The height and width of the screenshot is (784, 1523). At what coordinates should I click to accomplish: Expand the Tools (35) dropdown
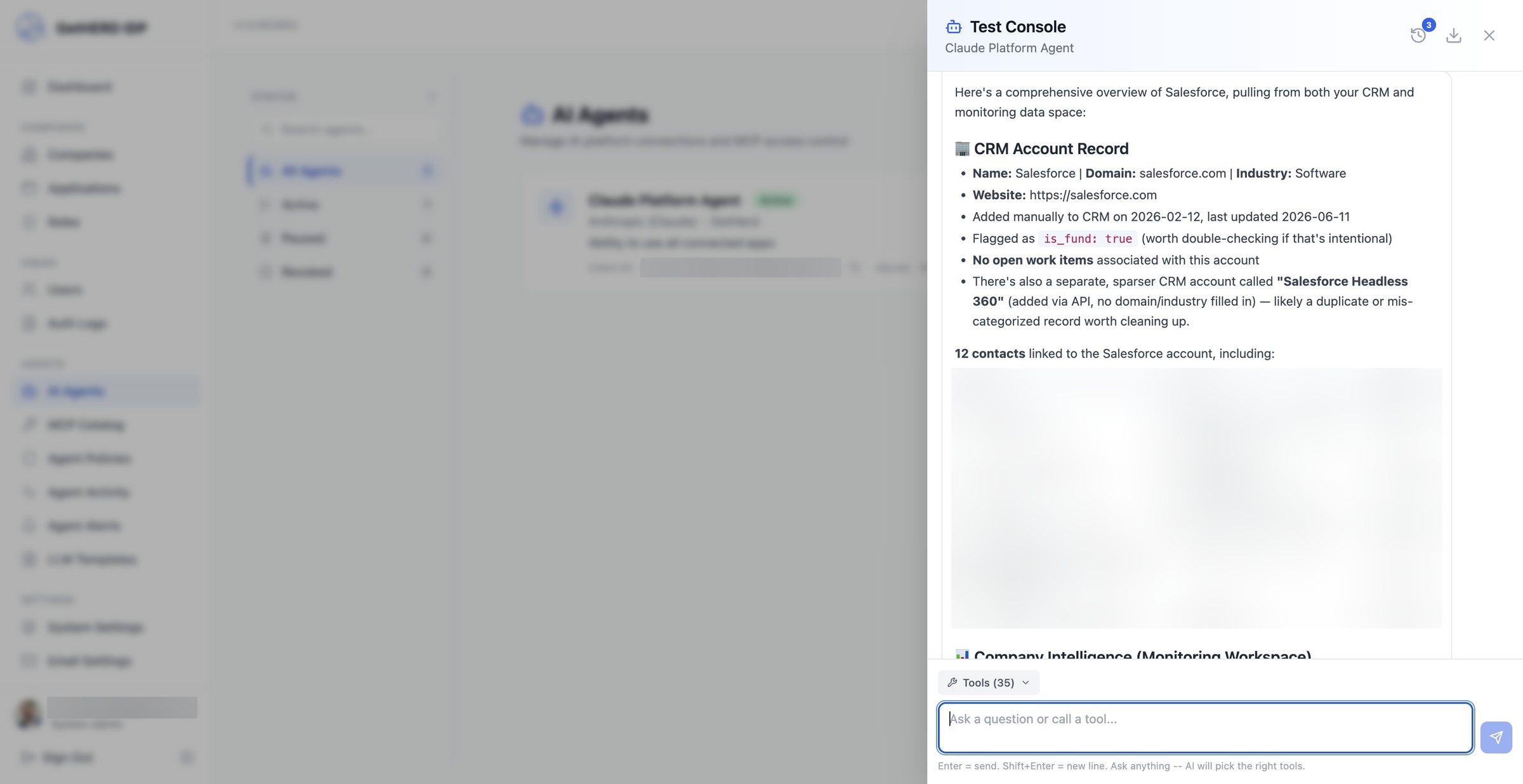989,683
